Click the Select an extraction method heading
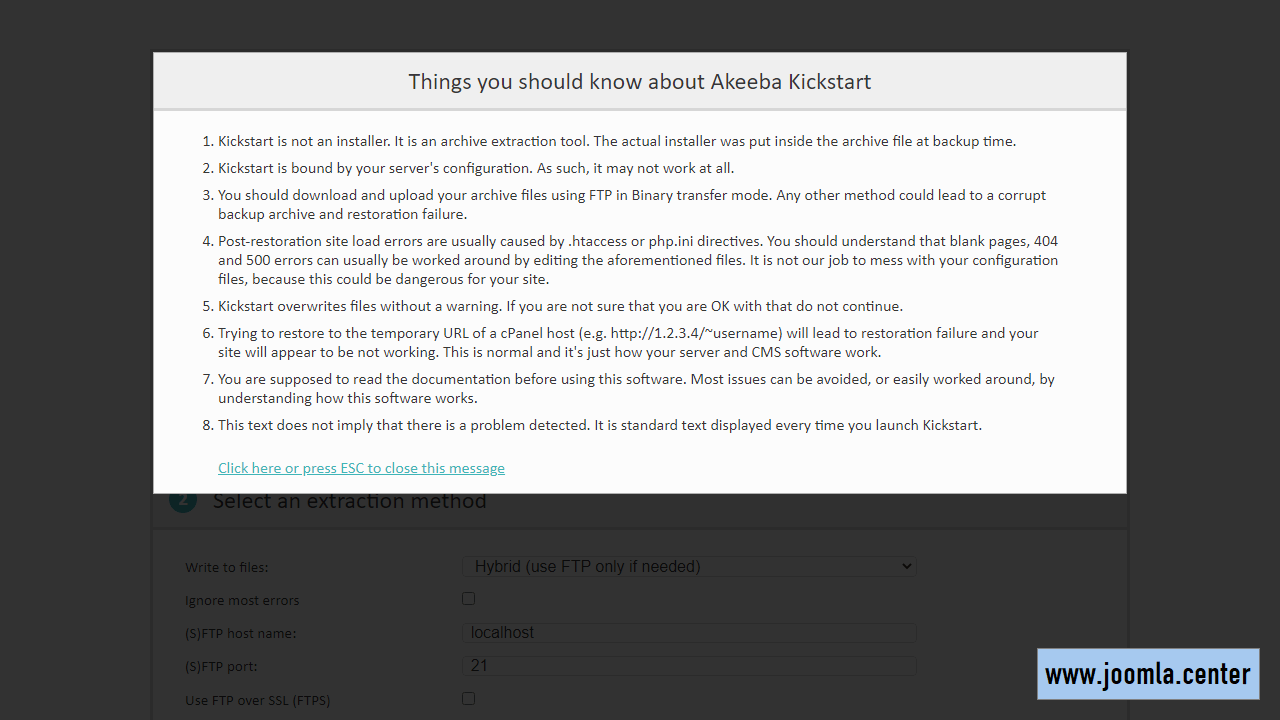This screenshot has height=720, width=1280. tap(349, 501)
